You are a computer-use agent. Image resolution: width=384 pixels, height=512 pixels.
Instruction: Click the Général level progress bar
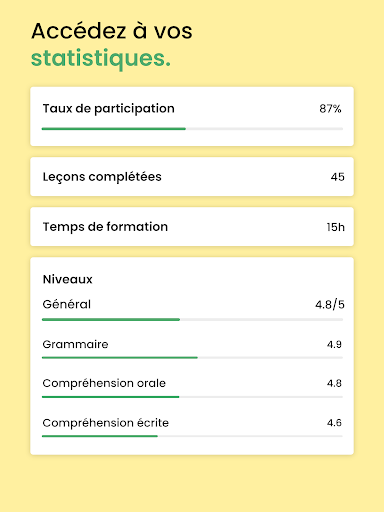[192, 320]
